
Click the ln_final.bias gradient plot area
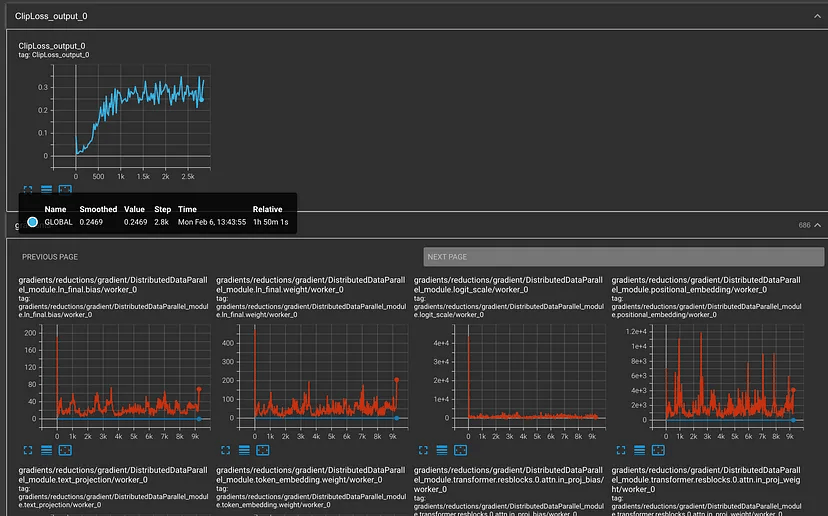(126, 376)
